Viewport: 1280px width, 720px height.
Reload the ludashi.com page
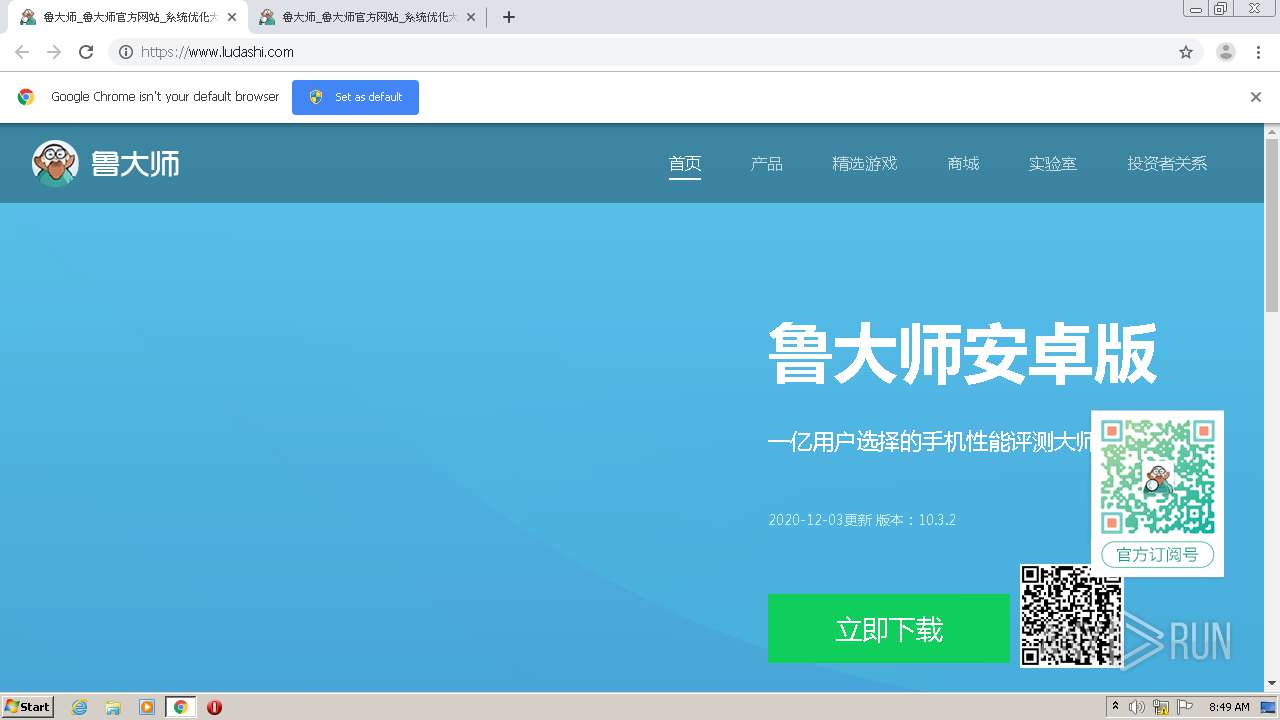(86, 52)
